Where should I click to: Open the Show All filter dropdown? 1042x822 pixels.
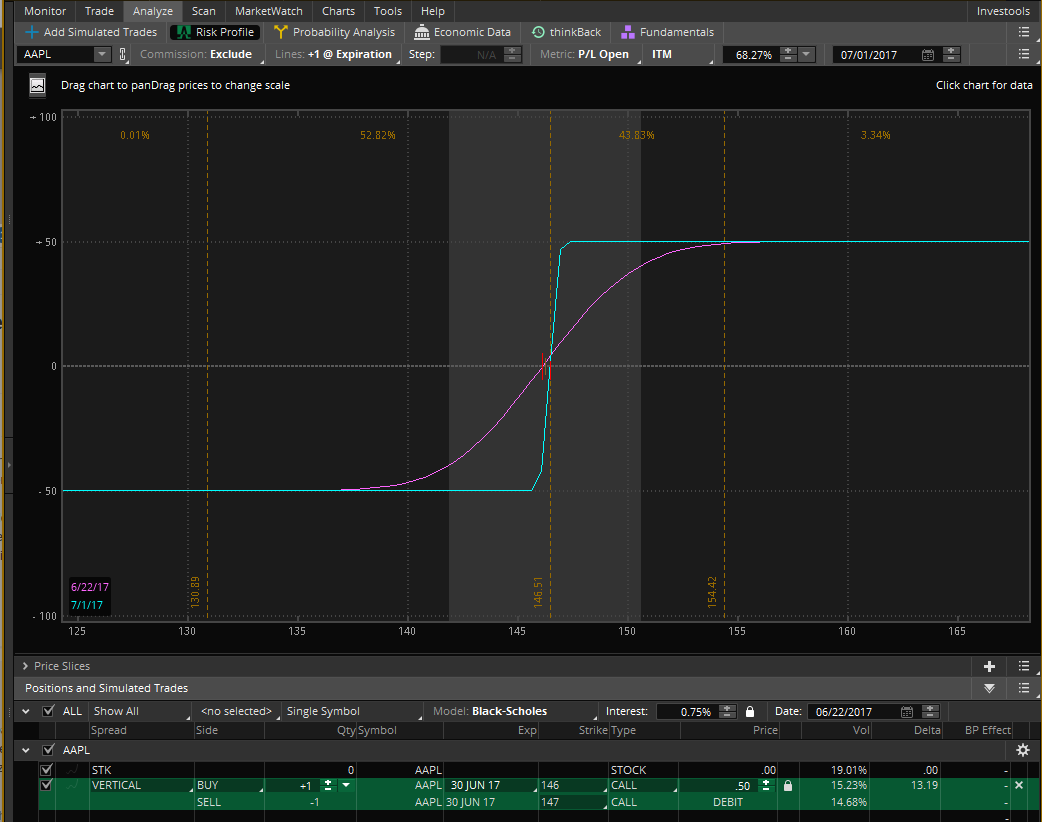138,712
